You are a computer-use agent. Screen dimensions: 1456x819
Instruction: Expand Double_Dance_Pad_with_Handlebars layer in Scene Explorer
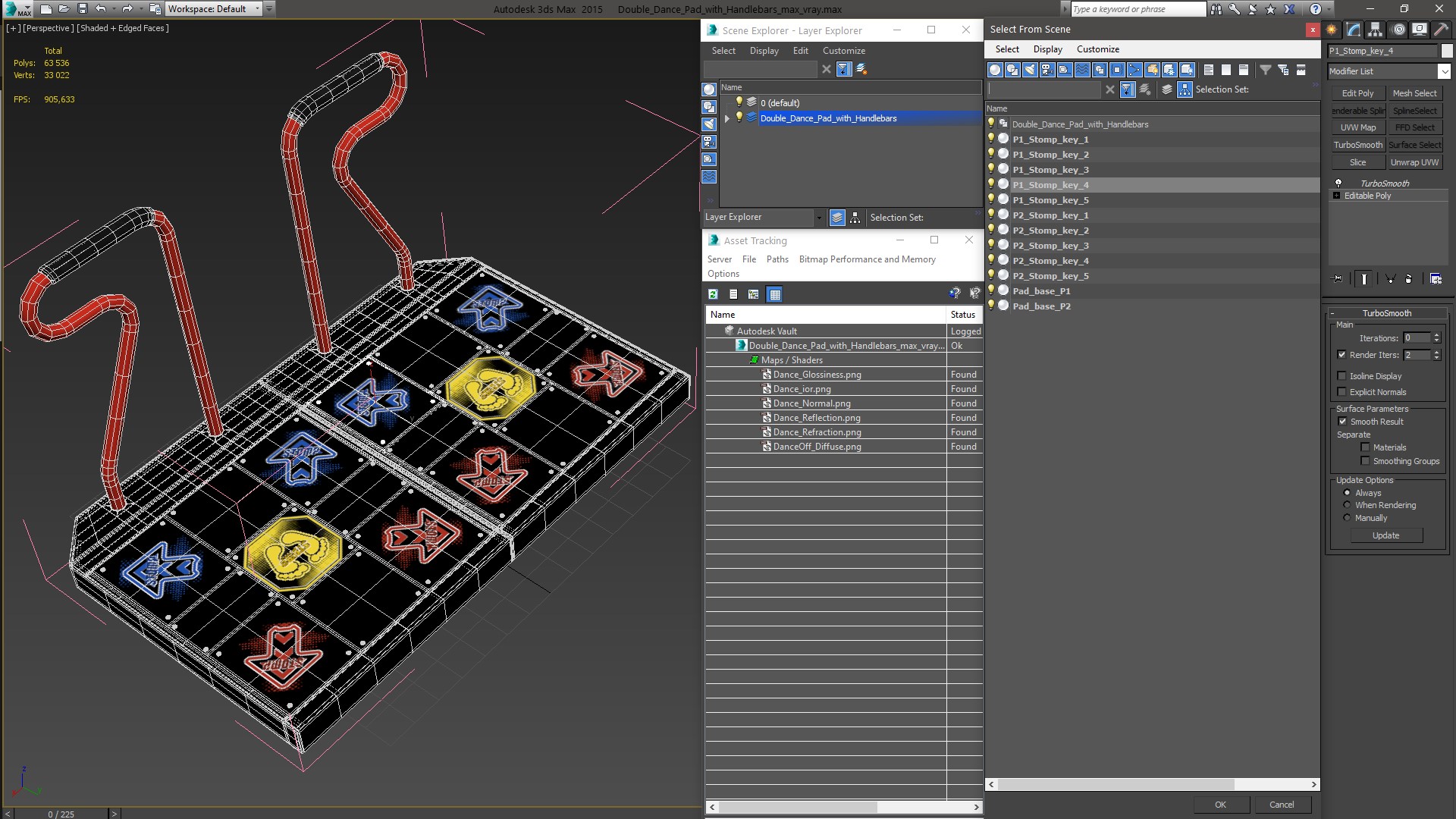click(727, 118)
